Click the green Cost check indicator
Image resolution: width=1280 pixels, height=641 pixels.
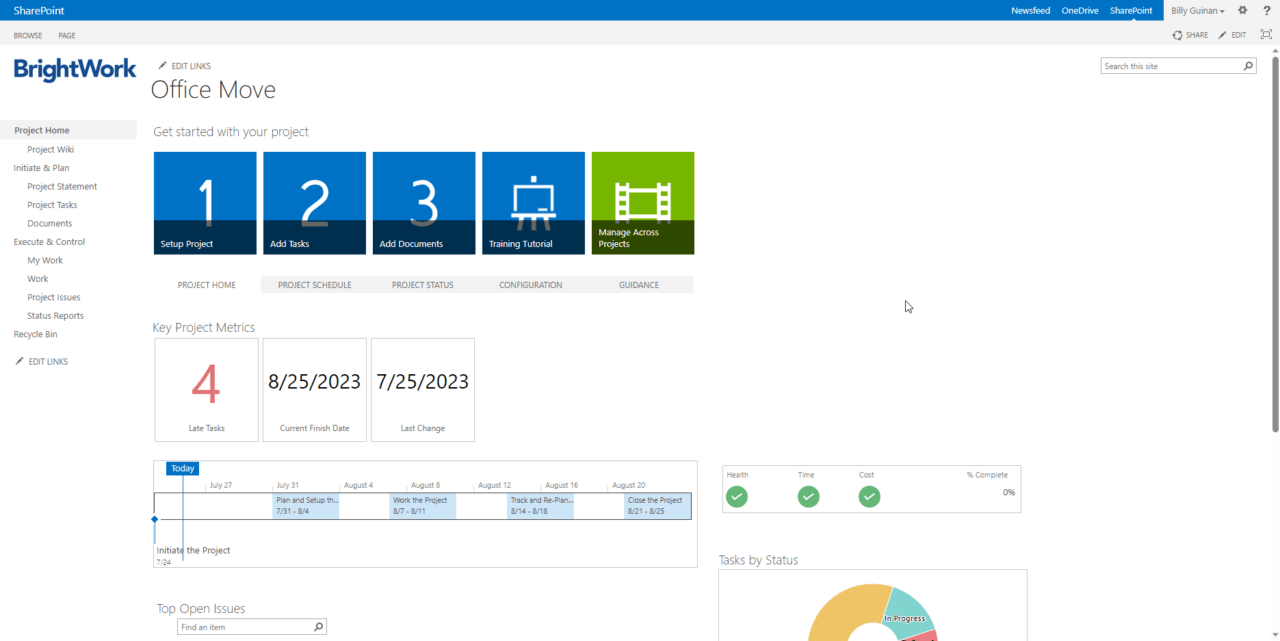coord(868,496)
